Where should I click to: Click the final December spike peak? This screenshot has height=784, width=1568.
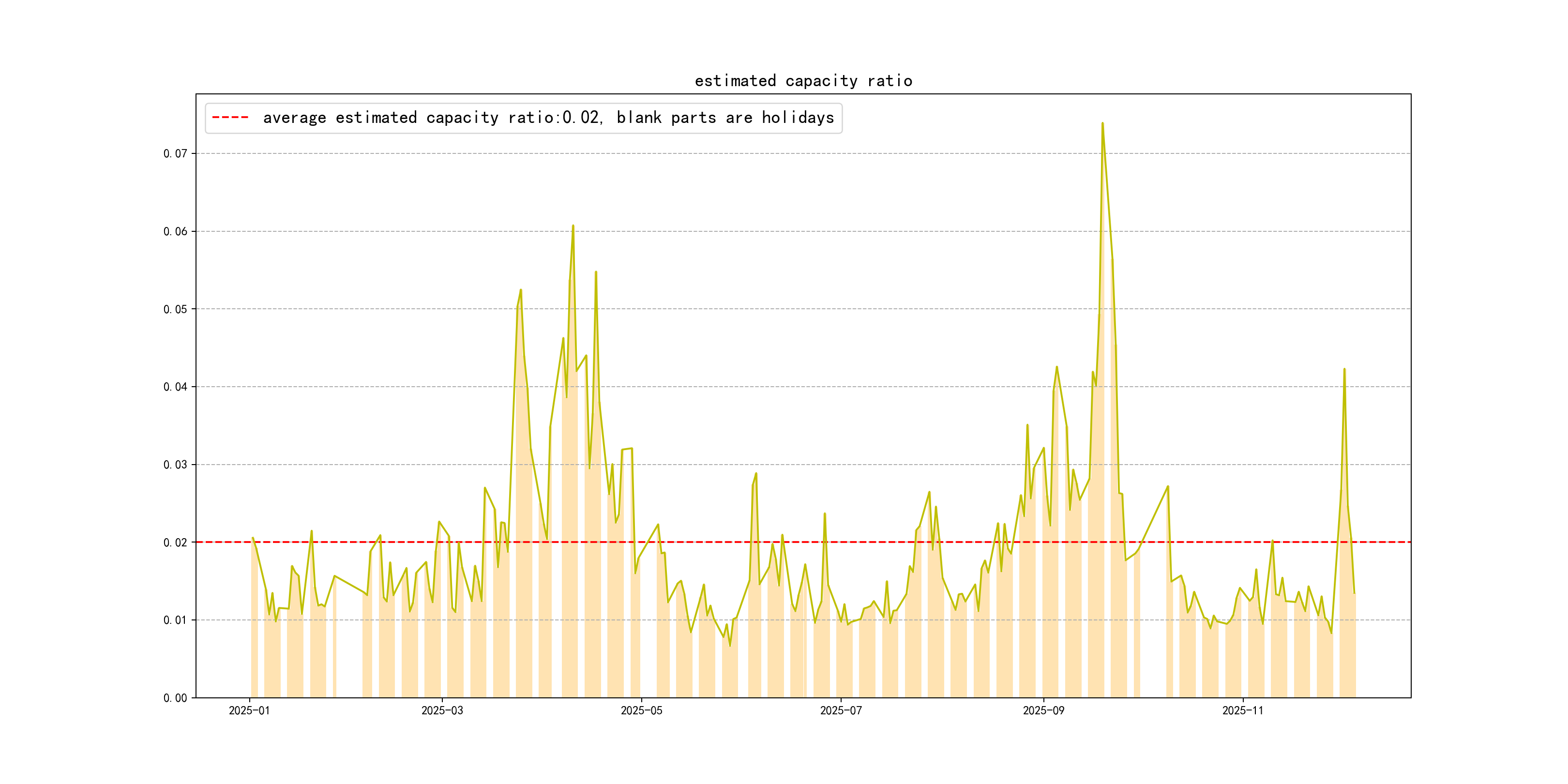[1344, 369]
